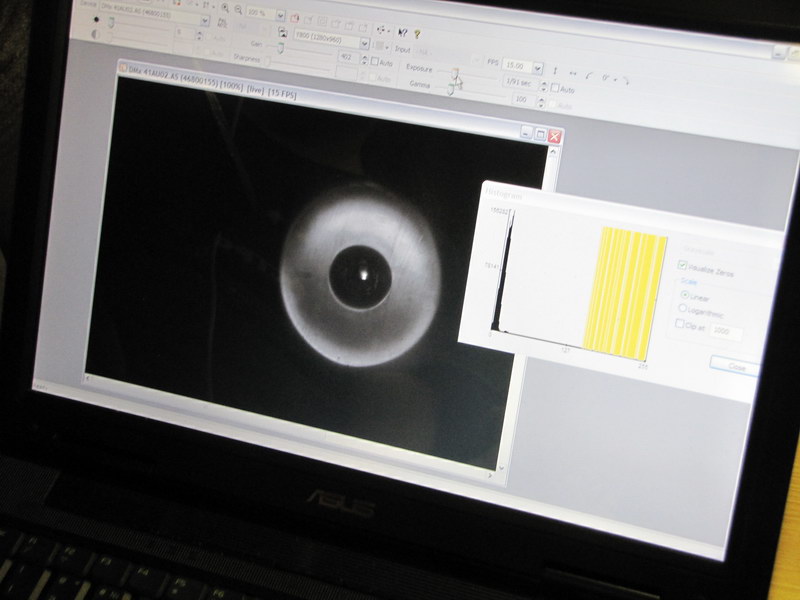Click the brightness slider handle beside the black dot
Image resolution: width=800 pixels, height=600 pixels.
tap(111, 21)
